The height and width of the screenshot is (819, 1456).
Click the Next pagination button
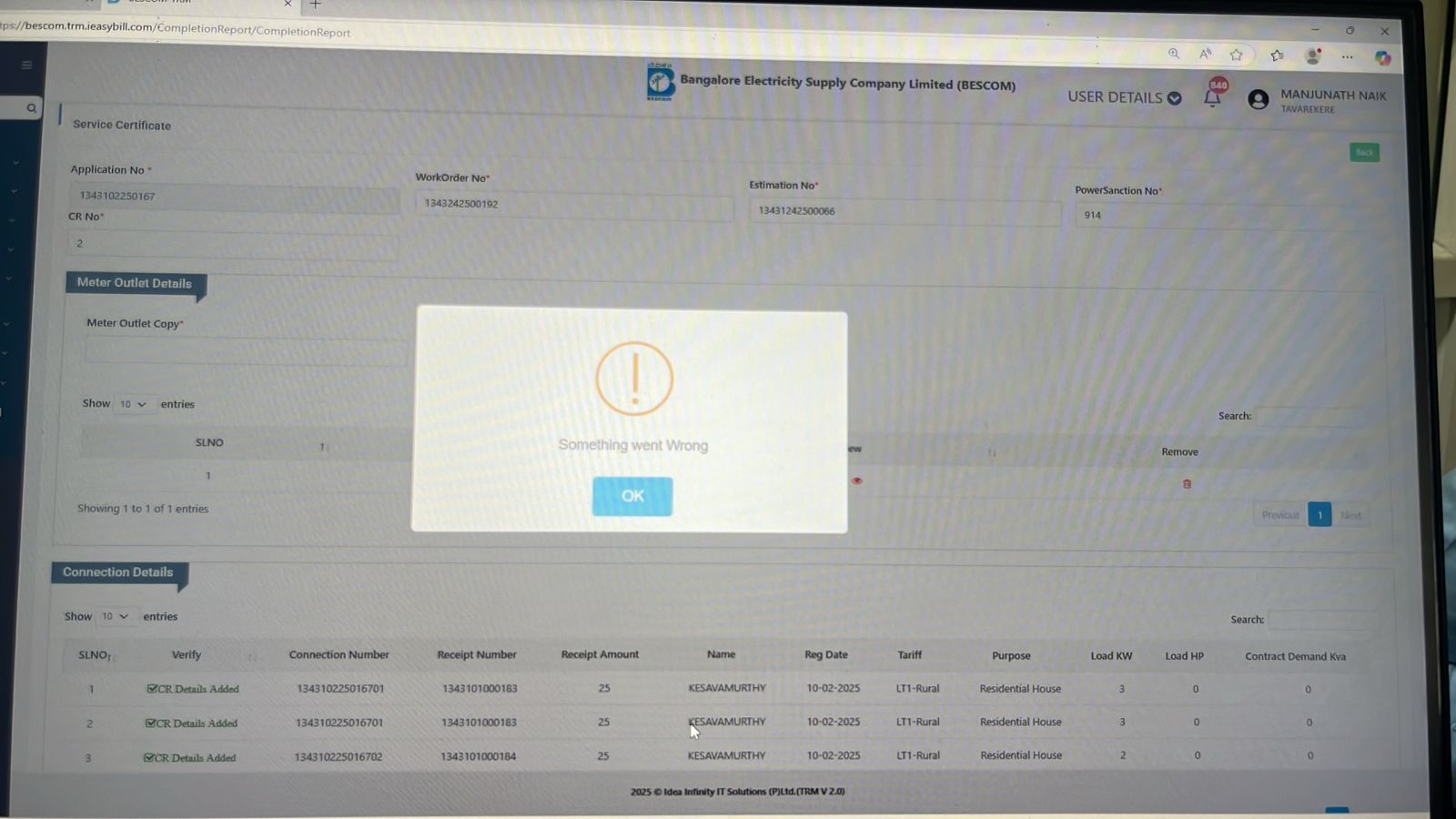click(1350, 516)
